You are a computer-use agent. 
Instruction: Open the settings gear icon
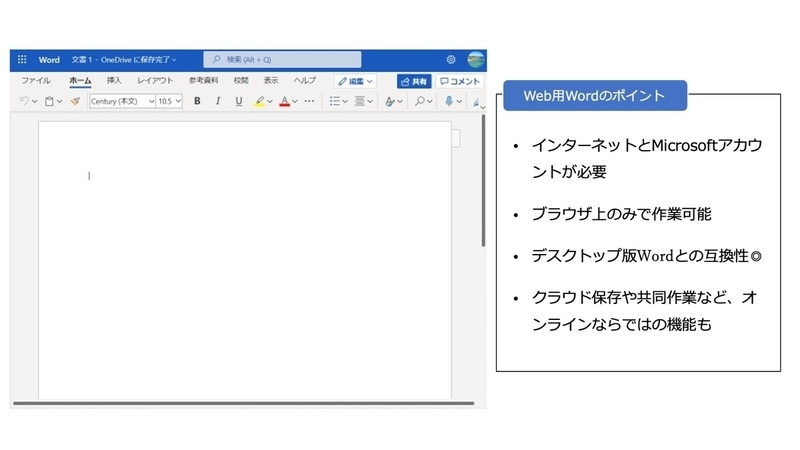(451, 60)
